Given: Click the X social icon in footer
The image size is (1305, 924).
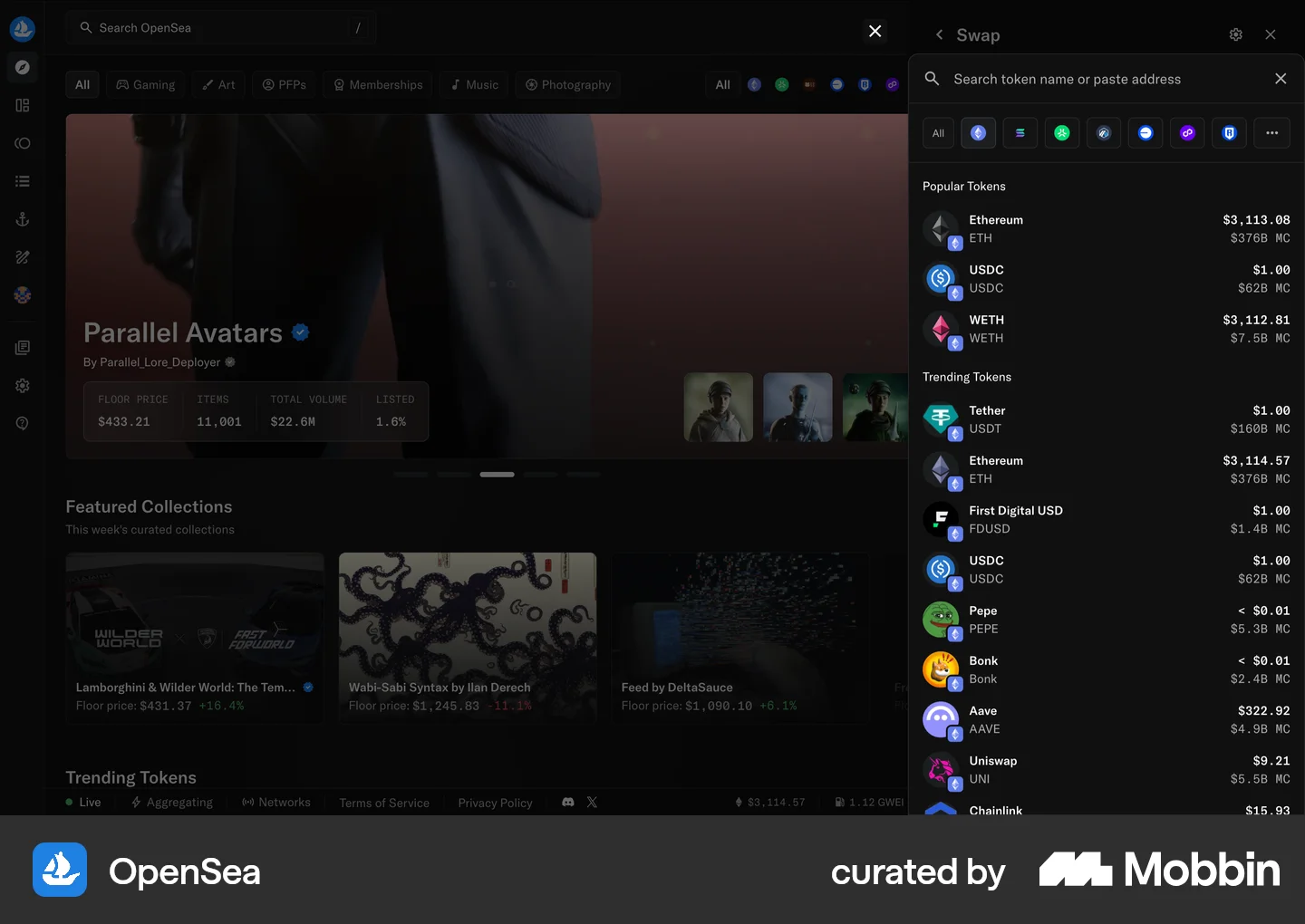Looking at the screenshot, I should pyautogui.click(x=592, y=802).
